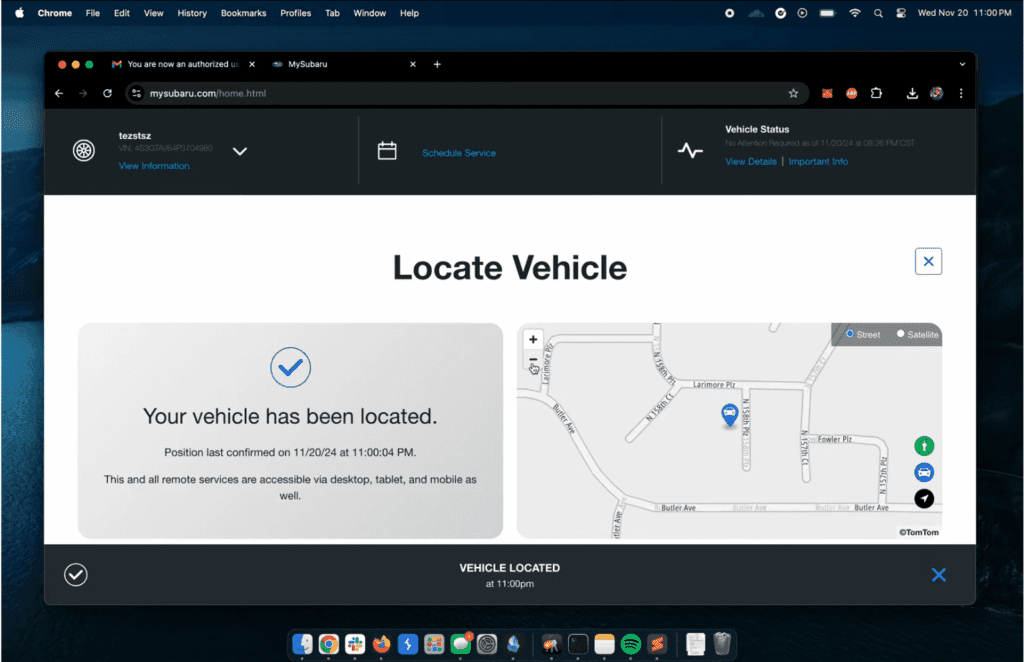The image size is (1024, 662).
Task: Open the View menu
Action: point(153,13)
